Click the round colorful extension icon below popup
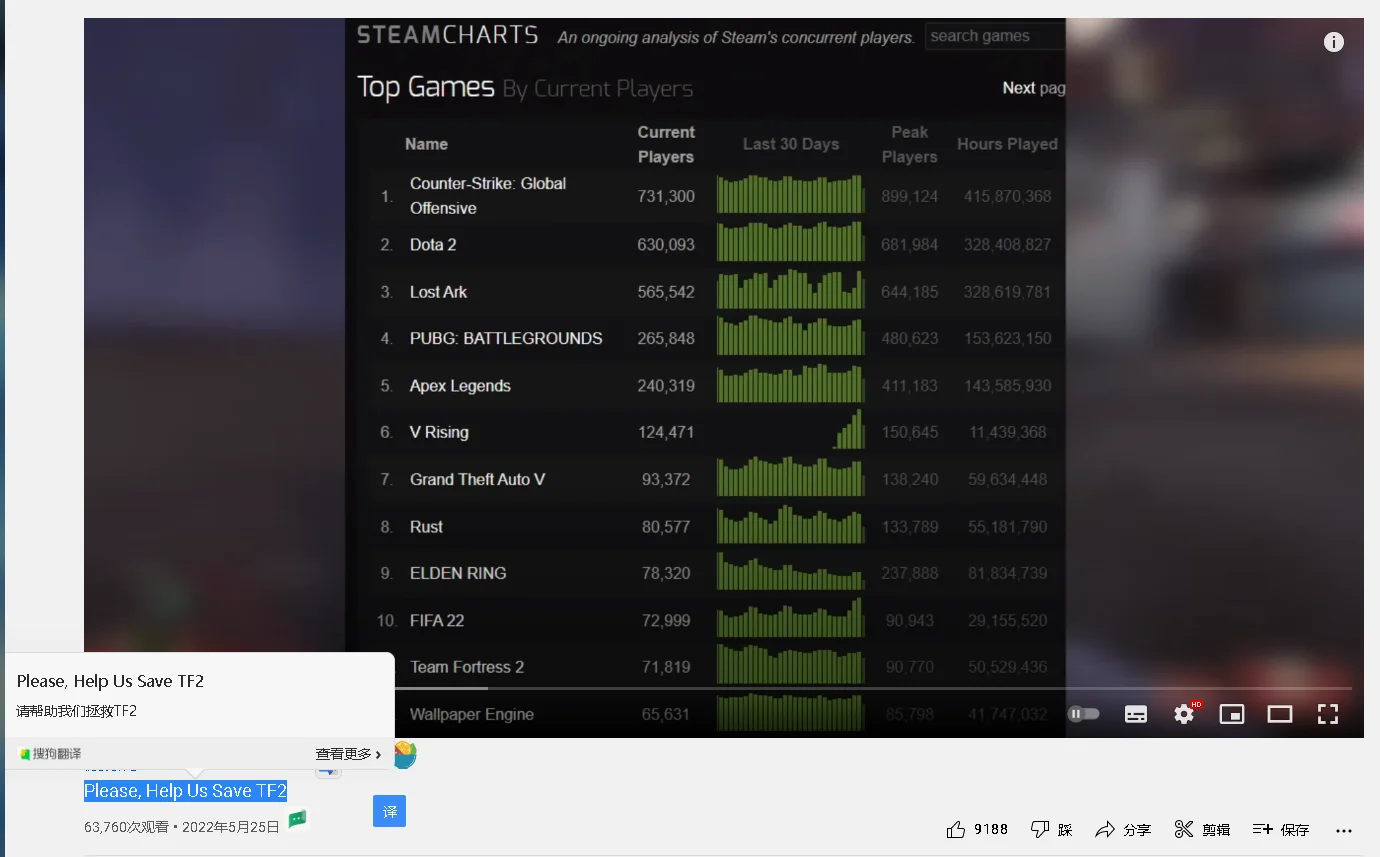 click(405, 754)
